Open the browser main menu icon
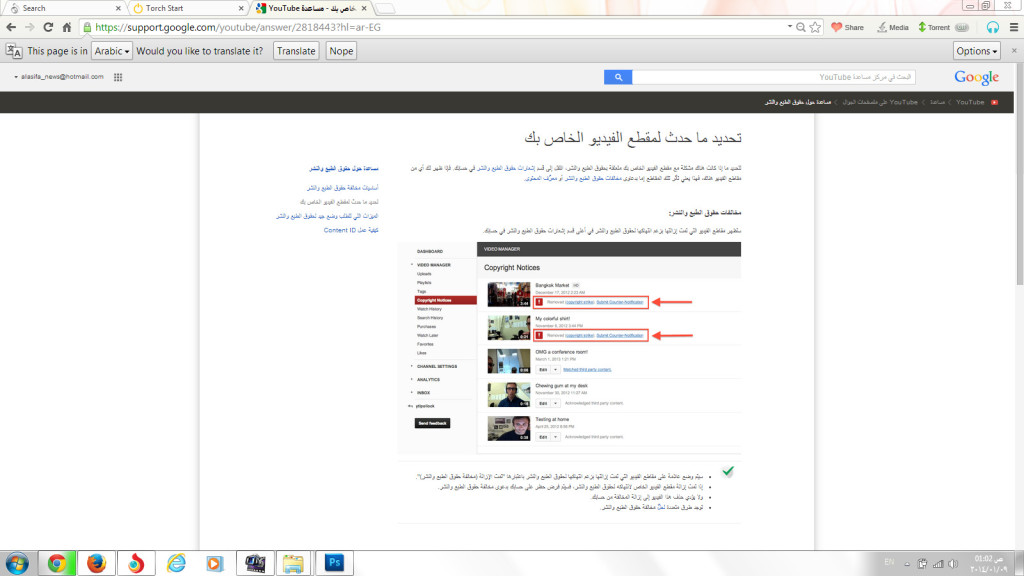 click(x=1014, y=27)
